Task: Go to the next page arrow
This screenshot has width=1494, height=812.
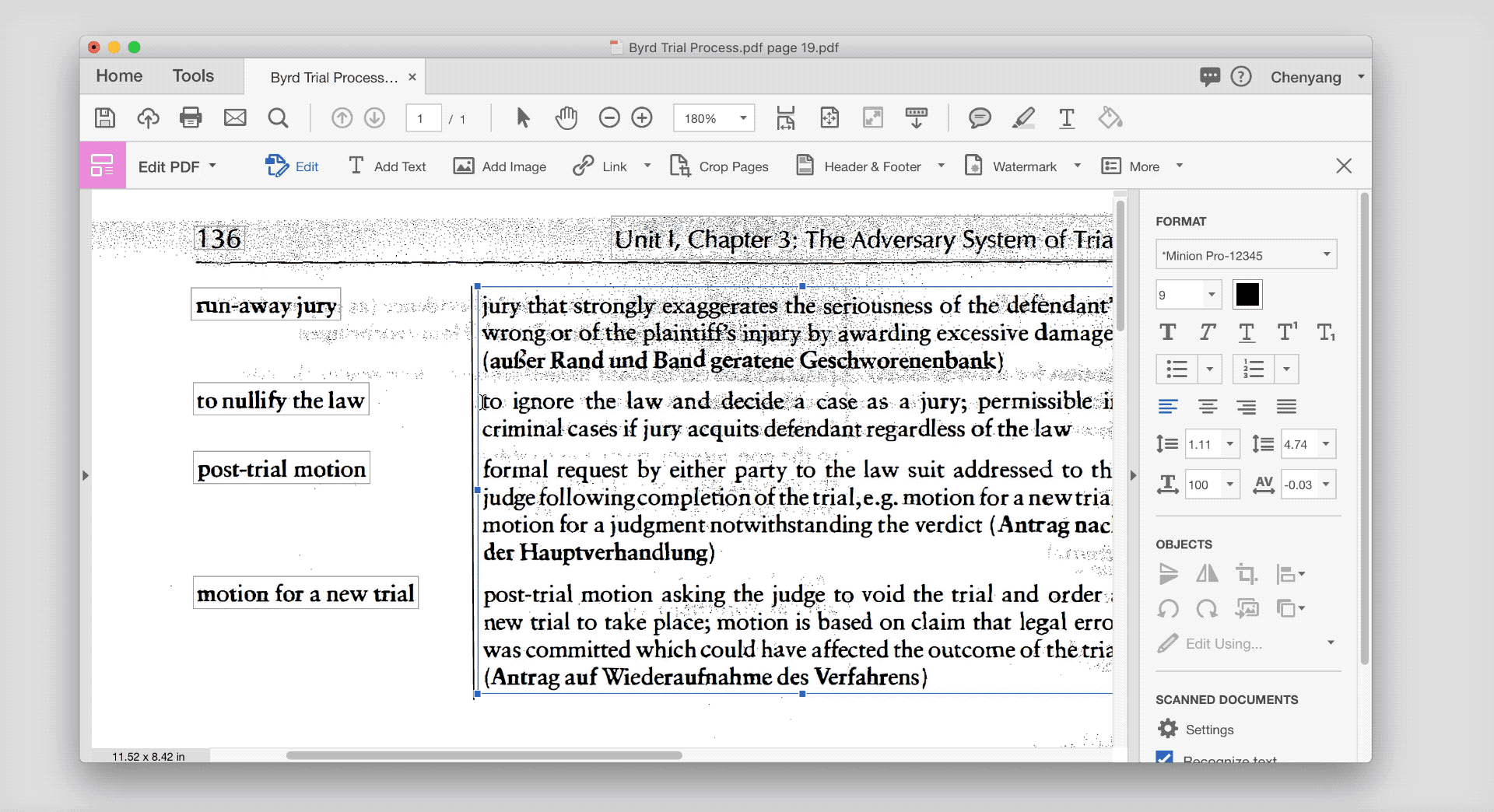Action: tap(375, 118)
